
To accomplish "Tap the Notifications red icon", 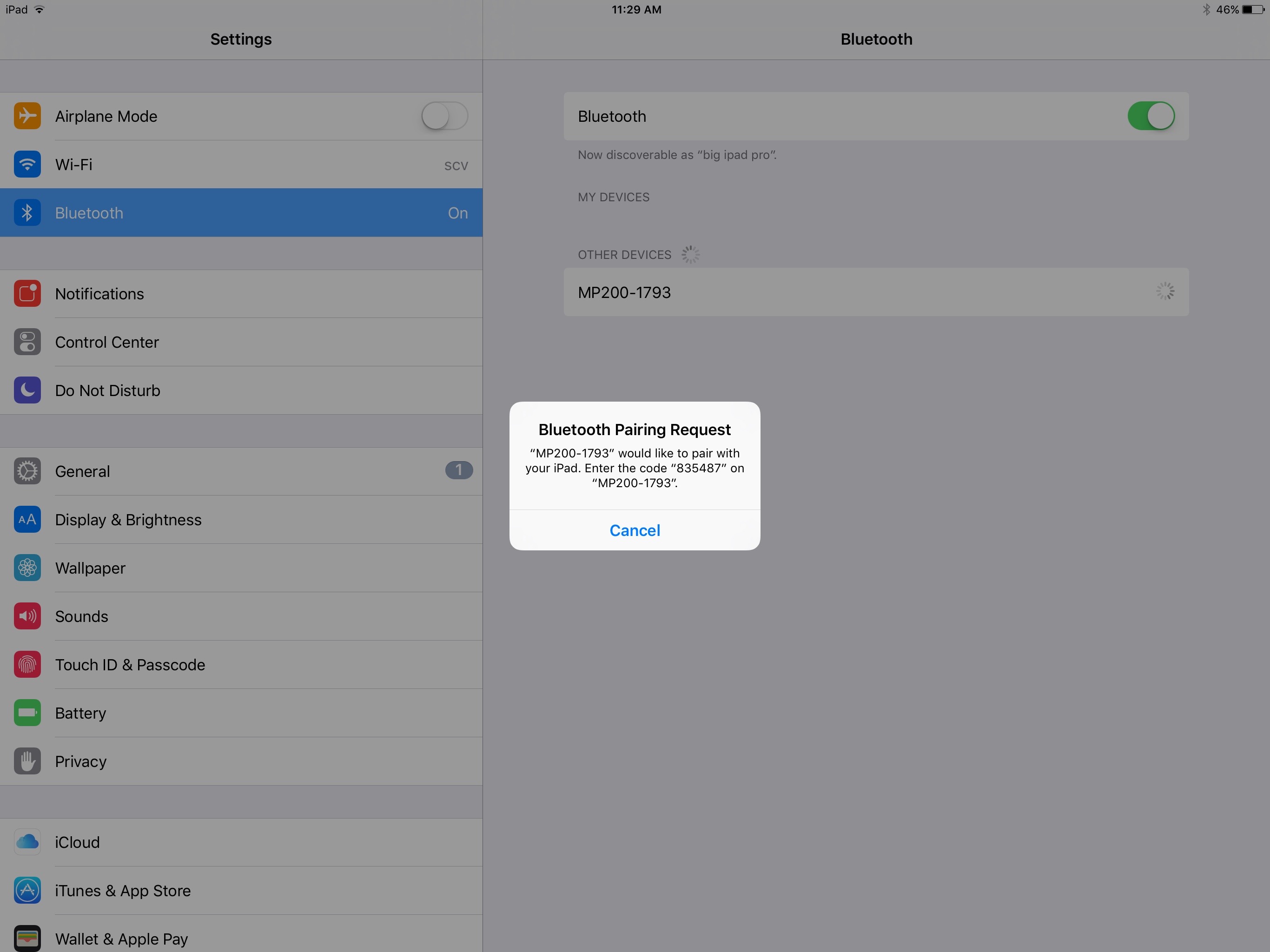I will pyautogui.click(x=27, y=293).
